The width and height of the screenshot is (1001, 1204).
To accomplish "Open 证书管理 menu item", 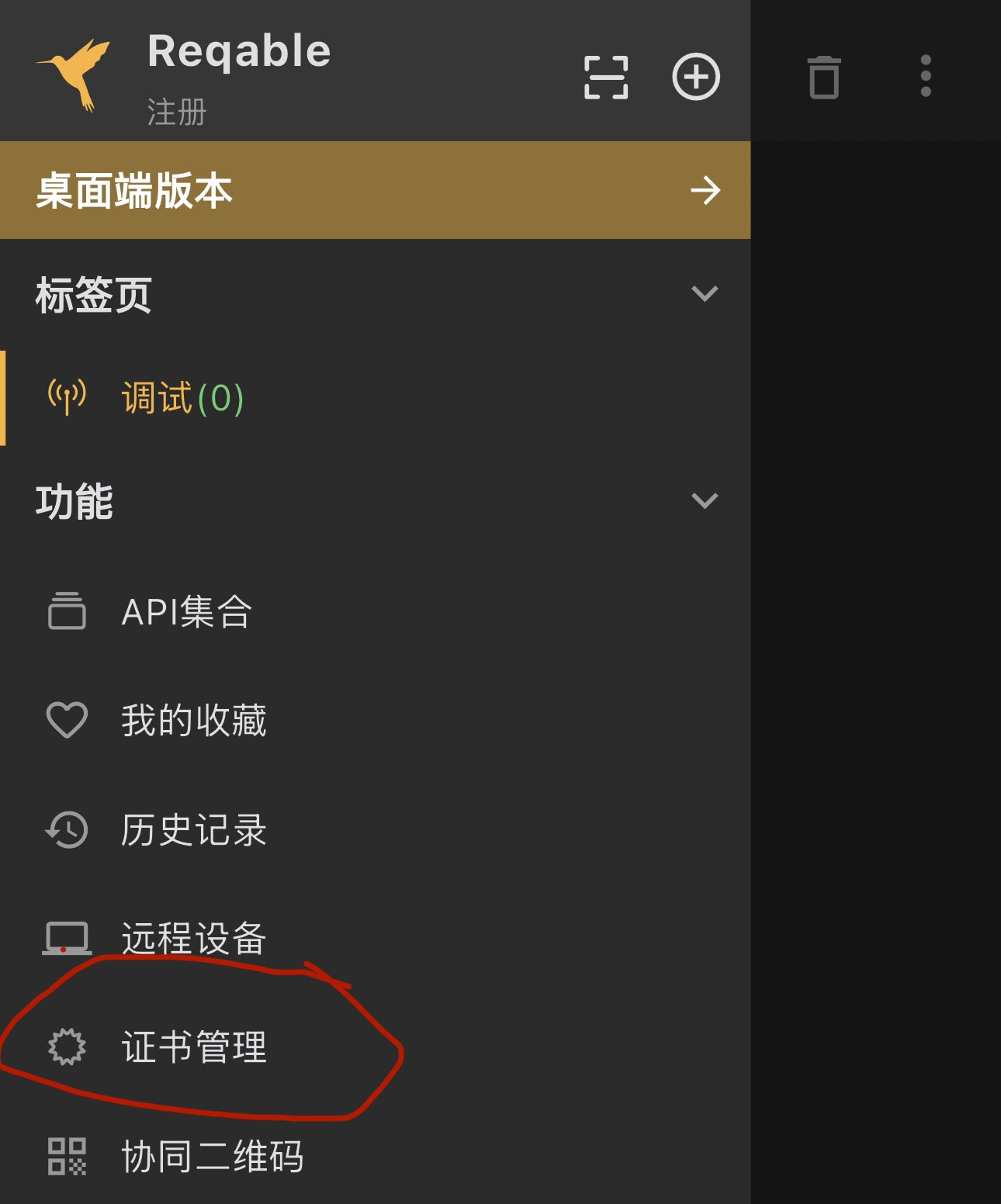I will click(376, 1047).
